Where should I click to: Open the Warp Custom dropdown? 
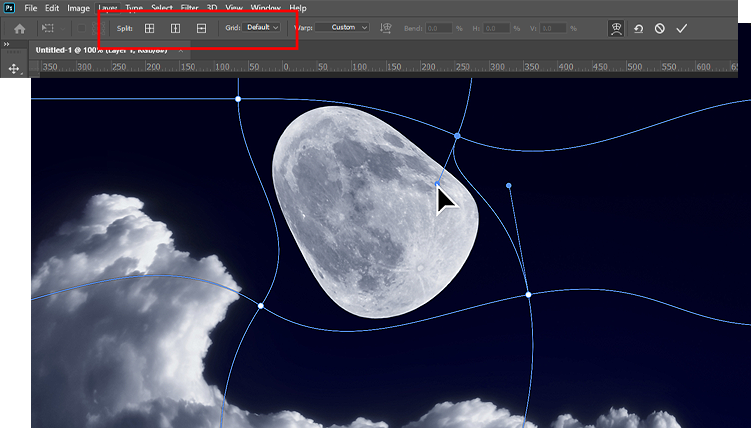tap(344, 28)
